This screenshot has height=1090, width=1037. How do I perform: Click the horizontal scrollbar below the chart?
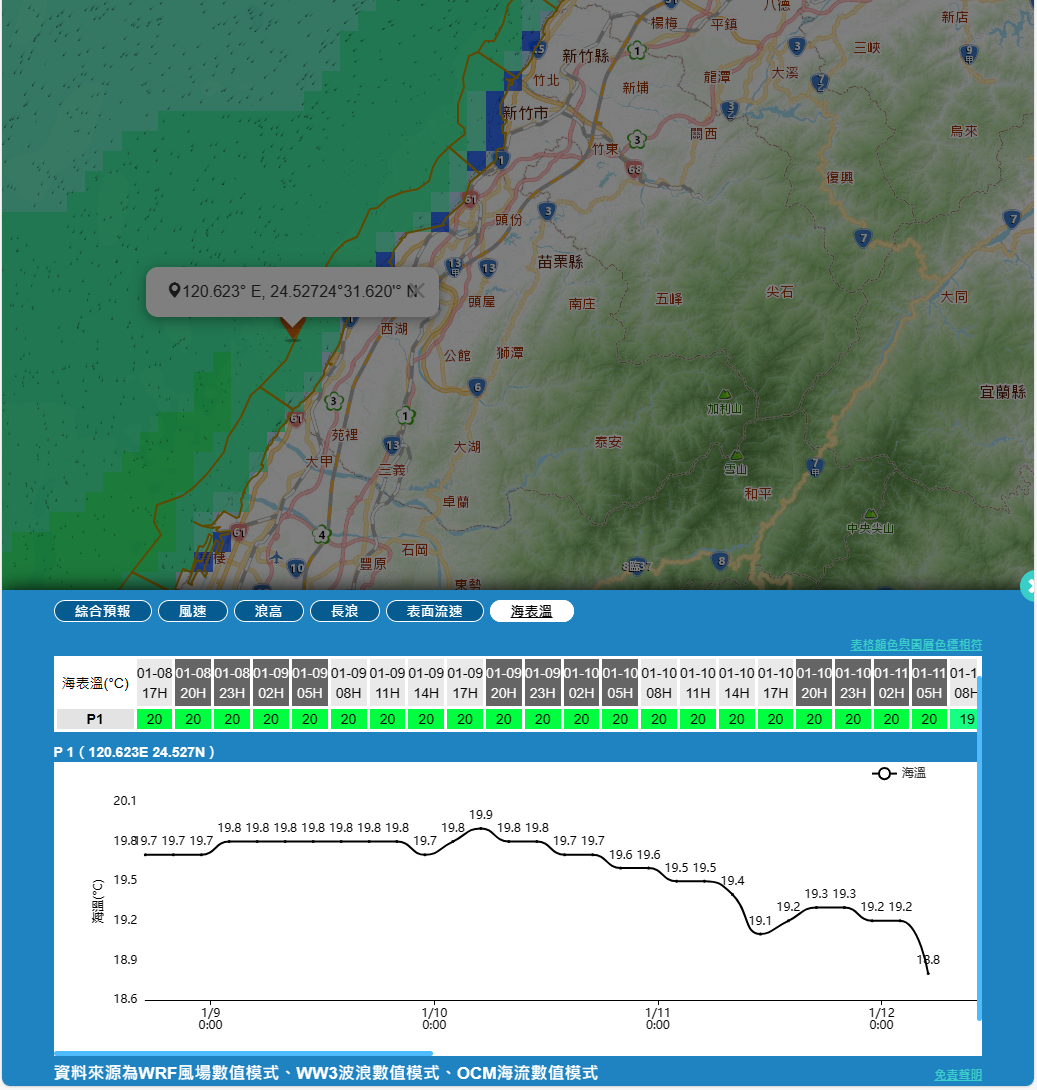pyautogui.click(x=243, y=1053)
